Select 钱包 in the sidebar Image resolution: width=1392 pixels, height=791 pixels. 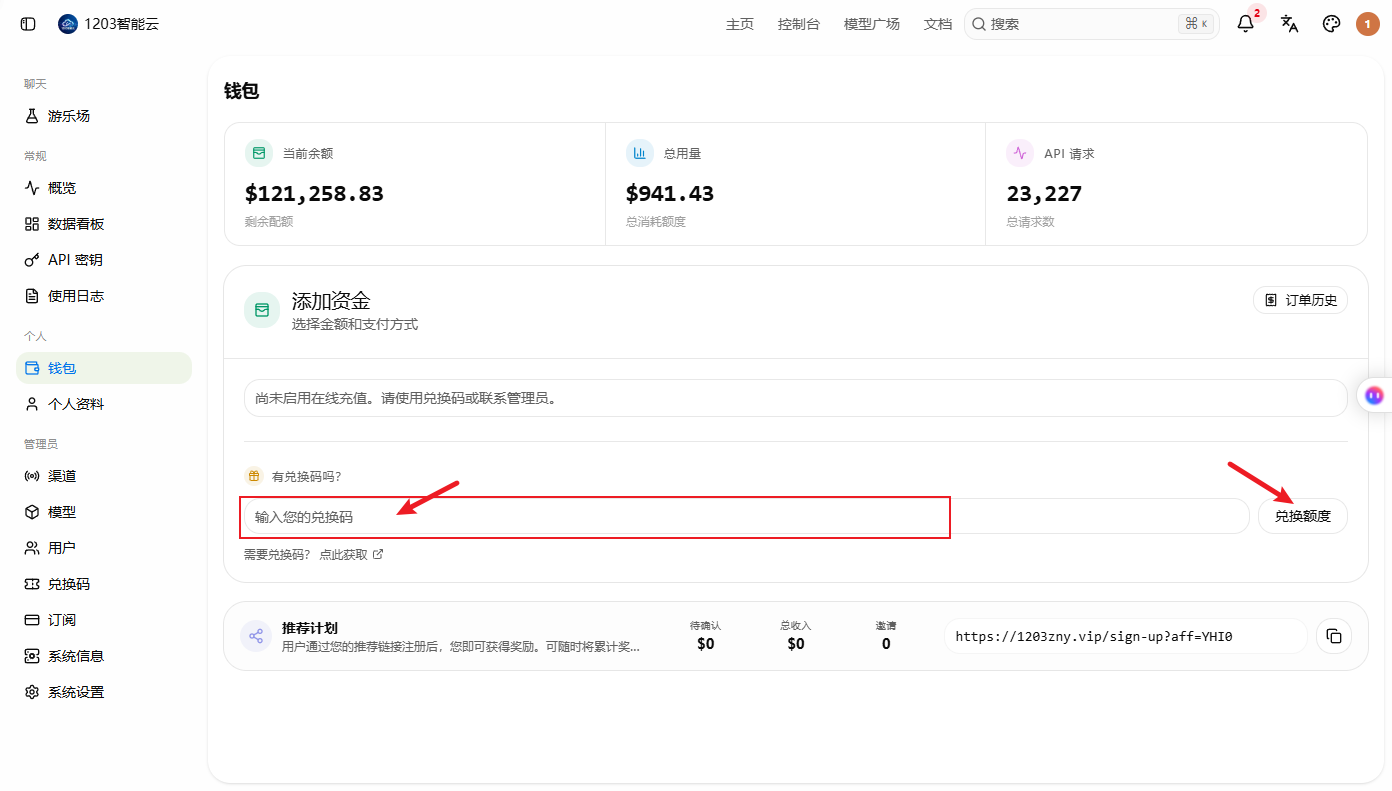(104, 368)
